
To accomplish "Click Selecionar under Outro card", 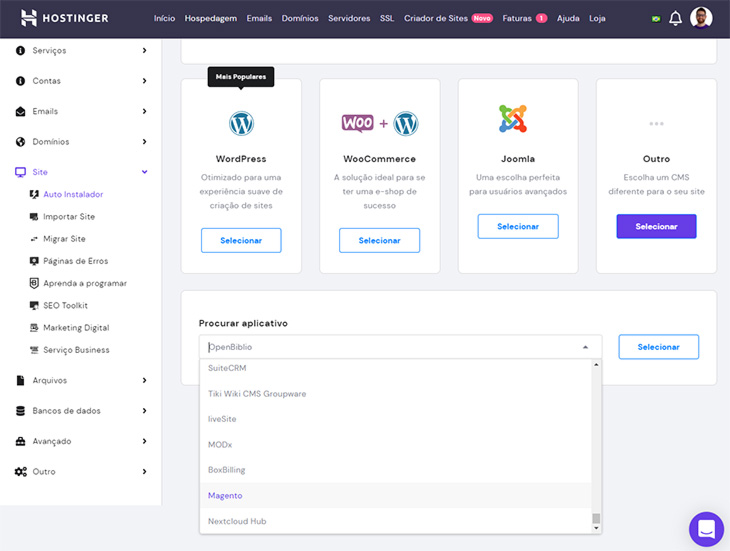I will (656, 227).
